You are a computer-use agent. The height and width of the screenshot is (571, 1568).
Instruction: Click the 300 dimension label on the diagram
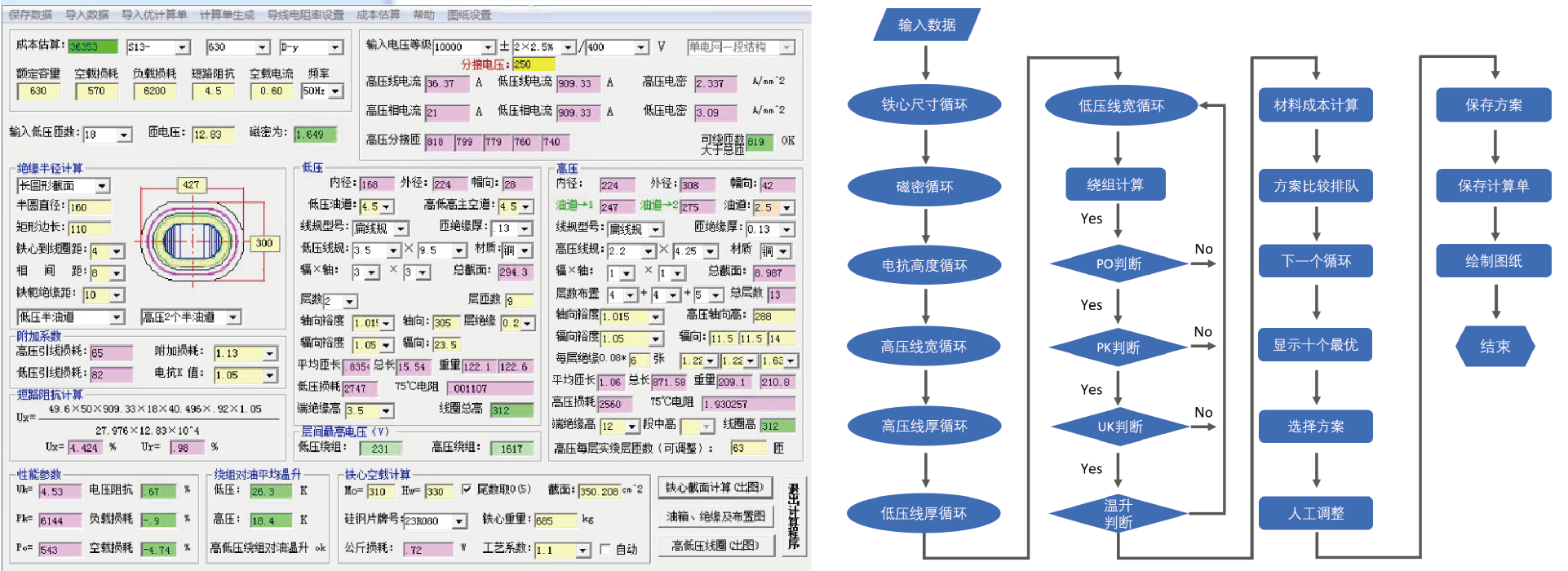point(264,243)
